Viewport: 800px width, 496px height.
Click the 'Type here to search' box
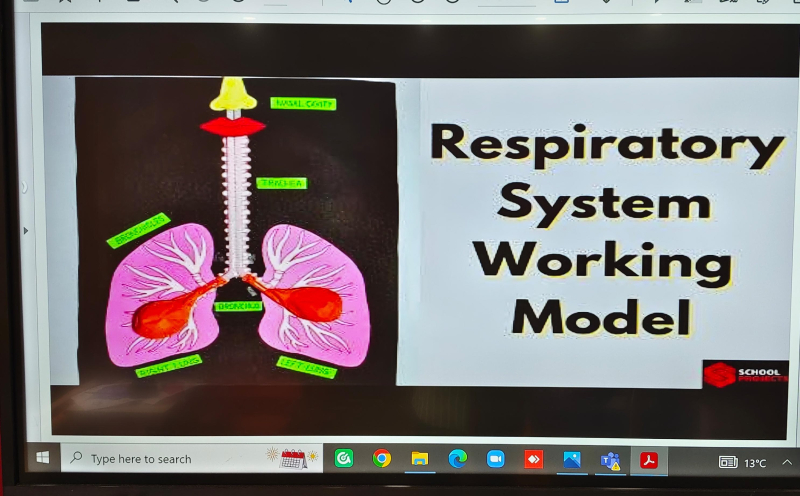pos(191,458)
